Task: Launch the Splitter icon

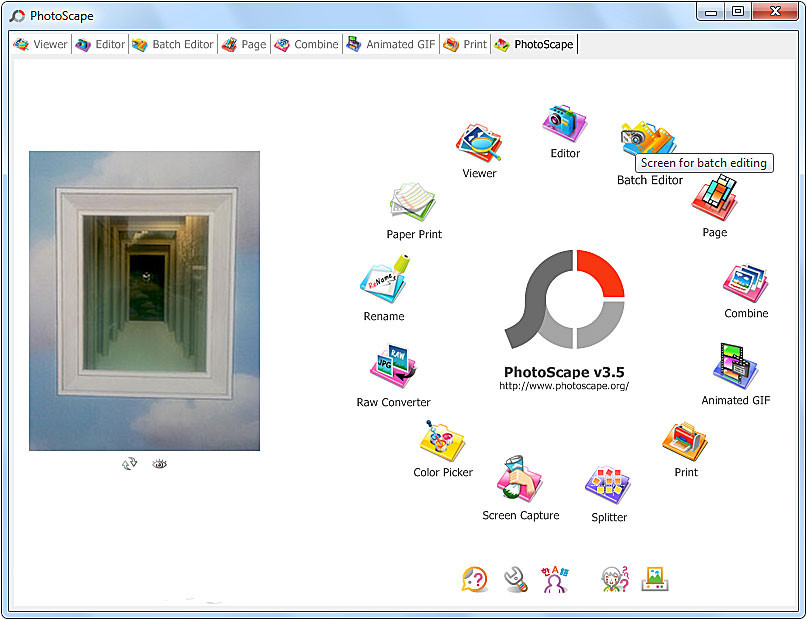Action: pyautogui.click(x=608, y=485)
